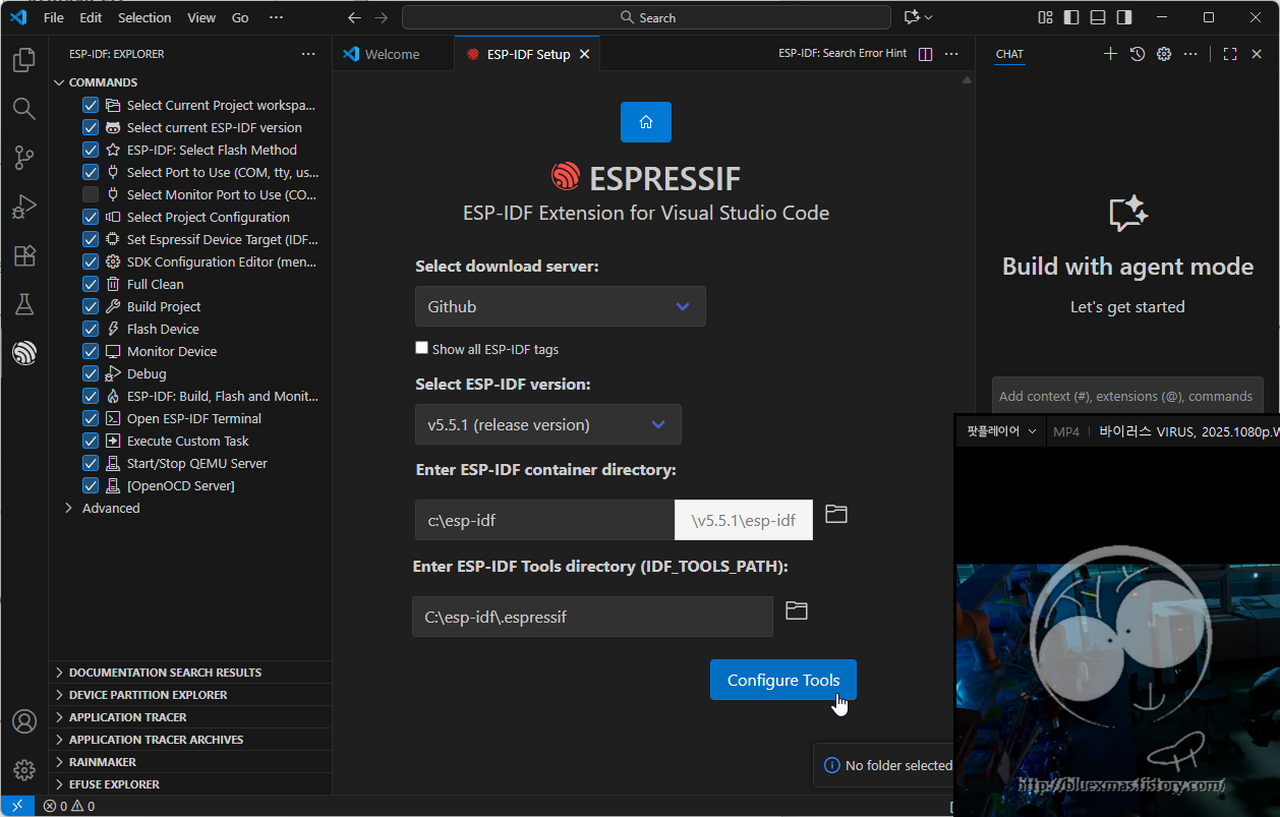Open the Selection menu
Image resolution: width=1280 pixels, height=817 pixels.
pos(145,17)
